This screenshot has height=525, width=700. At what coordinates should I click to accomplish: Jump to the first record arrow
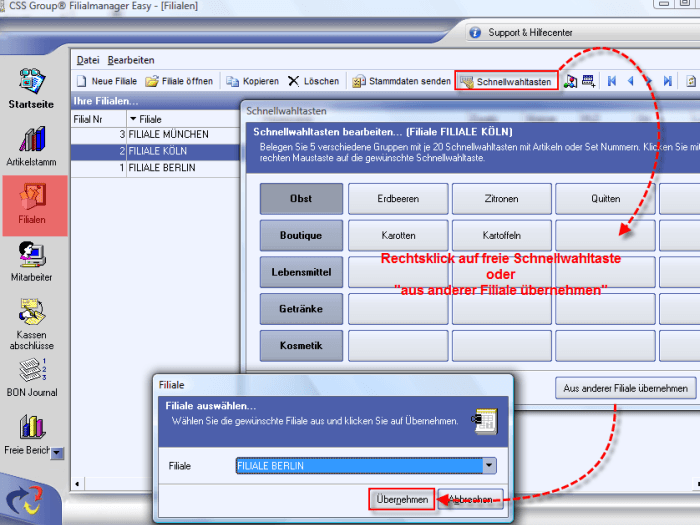pyautogui.click(x=612, y=81)
